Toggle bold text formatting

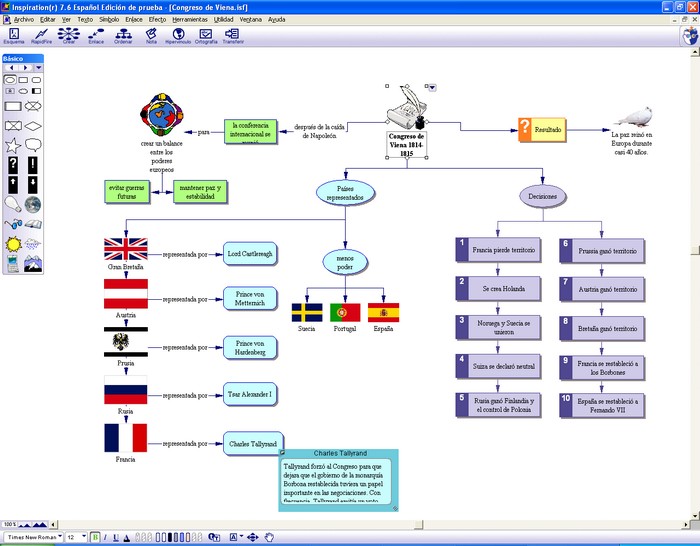[x=96, y=537]
